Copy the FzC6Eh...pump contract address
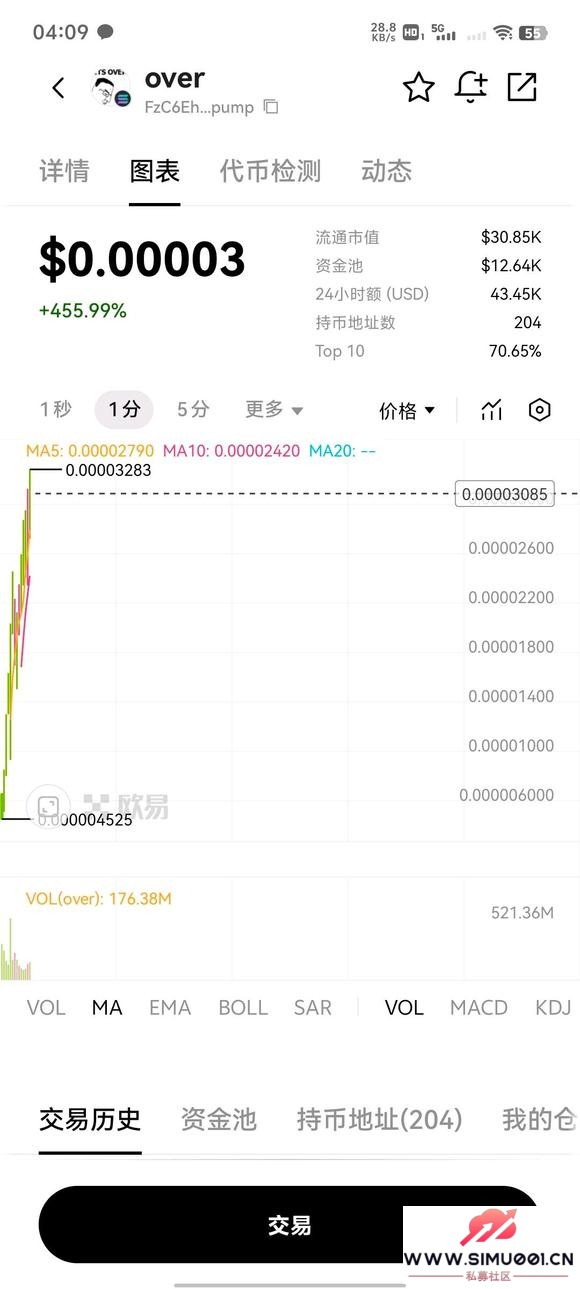Image resolution: width=580 pixels, height=1289 pixels. (x=271, y=107)
